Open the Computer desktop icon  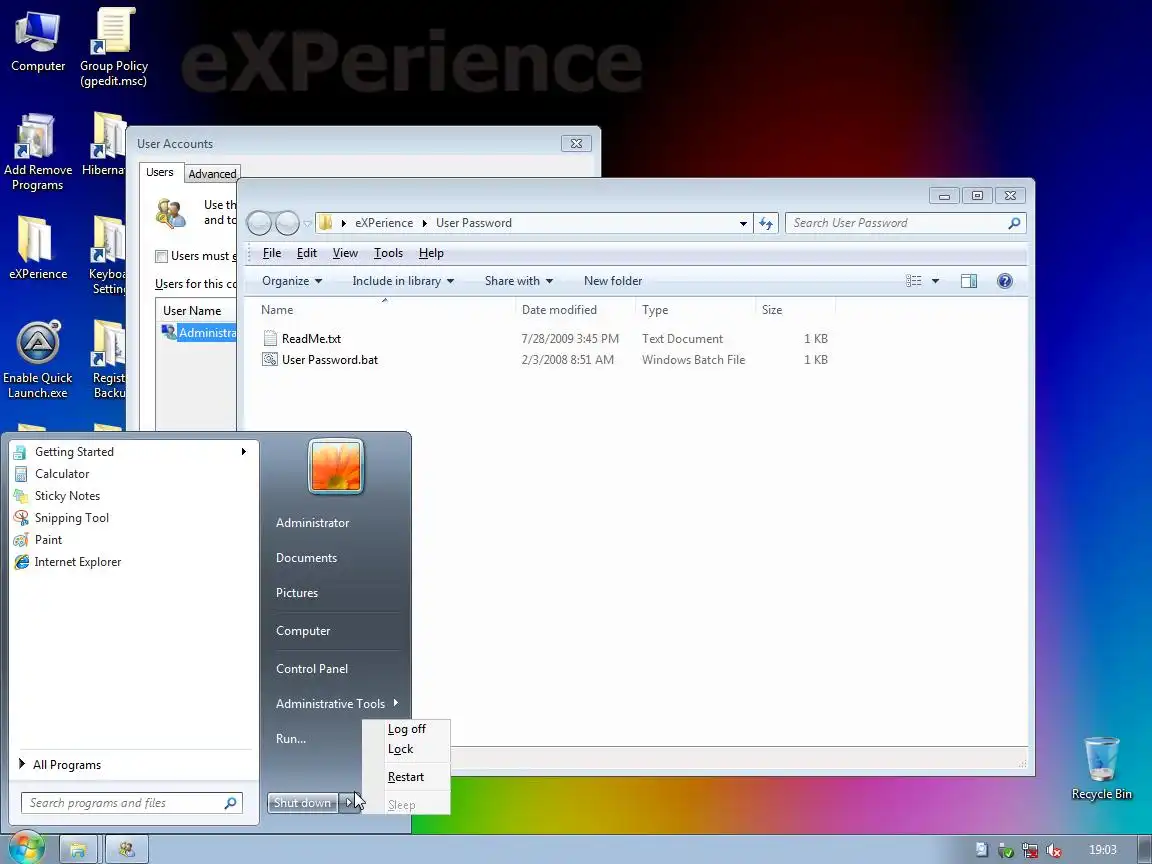[x=37, y=41]
